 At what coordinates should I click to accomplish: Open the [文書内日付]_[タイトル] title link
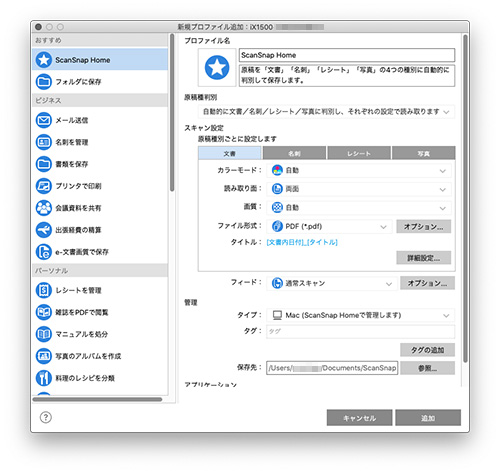(302, 242)
